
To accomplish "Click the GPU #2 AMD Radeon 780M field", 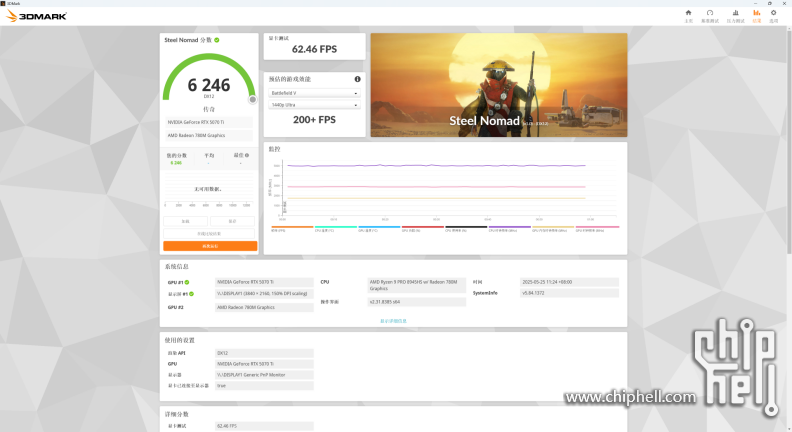I will point(264,307).
